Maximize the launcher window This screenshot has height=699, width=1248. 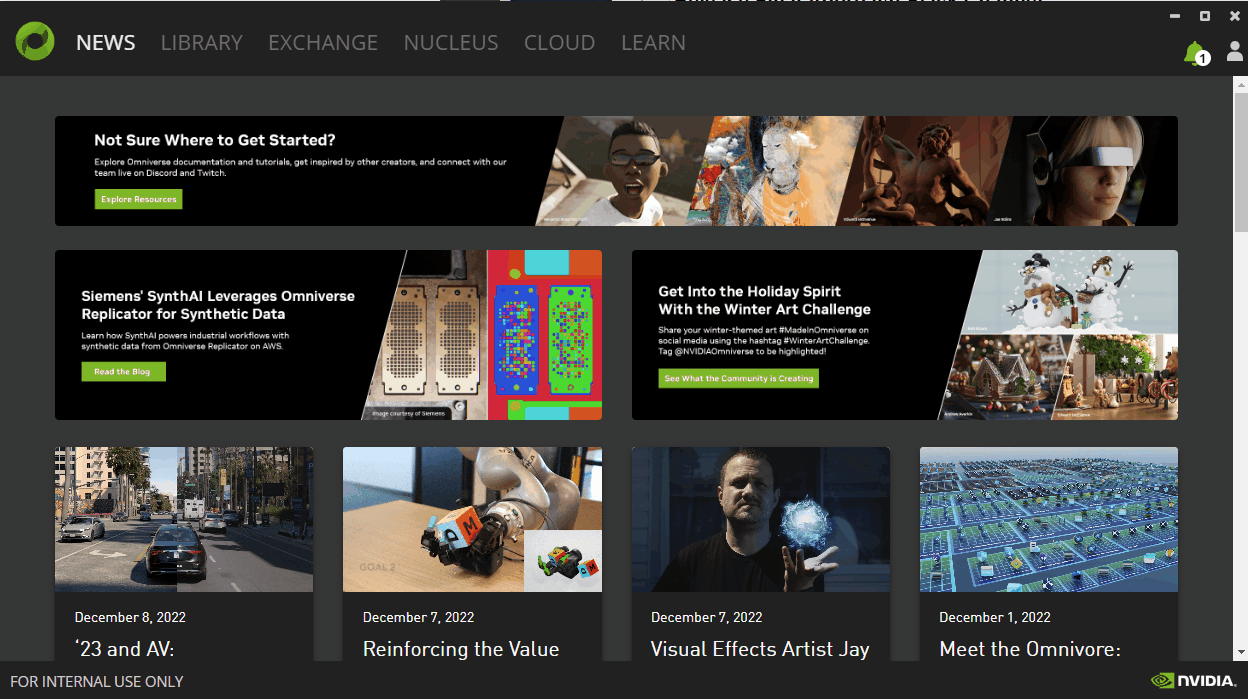click(x=1205, y=16)
